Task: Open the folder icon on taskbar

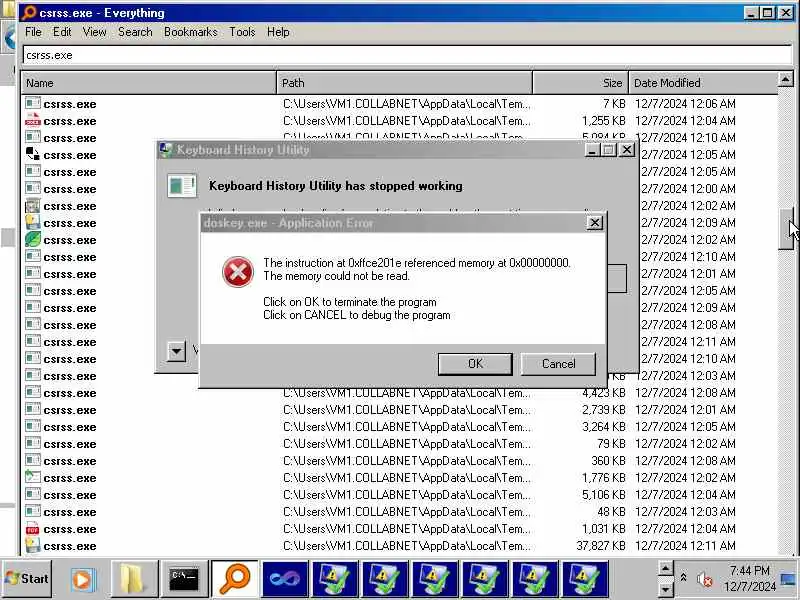Action: (132, 579)
